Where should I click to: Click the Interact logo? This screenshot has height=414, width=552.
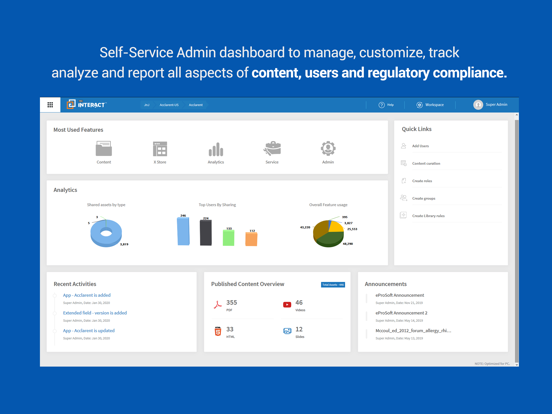click(86, 104)
